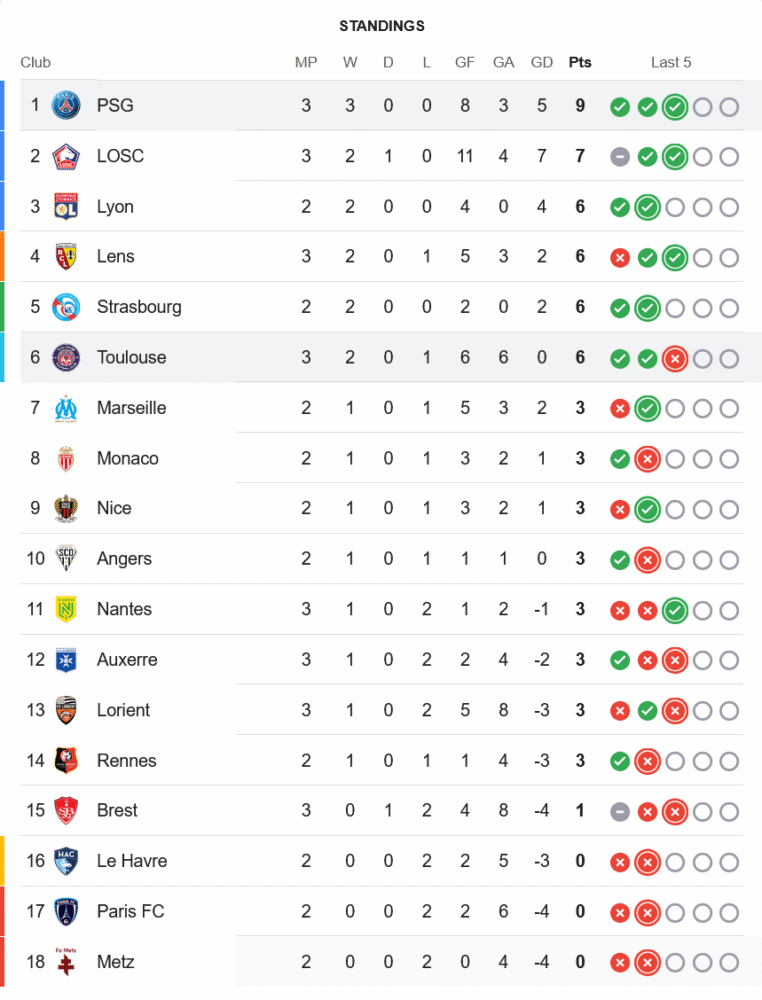
Task: Click PSG's most recent win indicator
Action: coord(675,106)
